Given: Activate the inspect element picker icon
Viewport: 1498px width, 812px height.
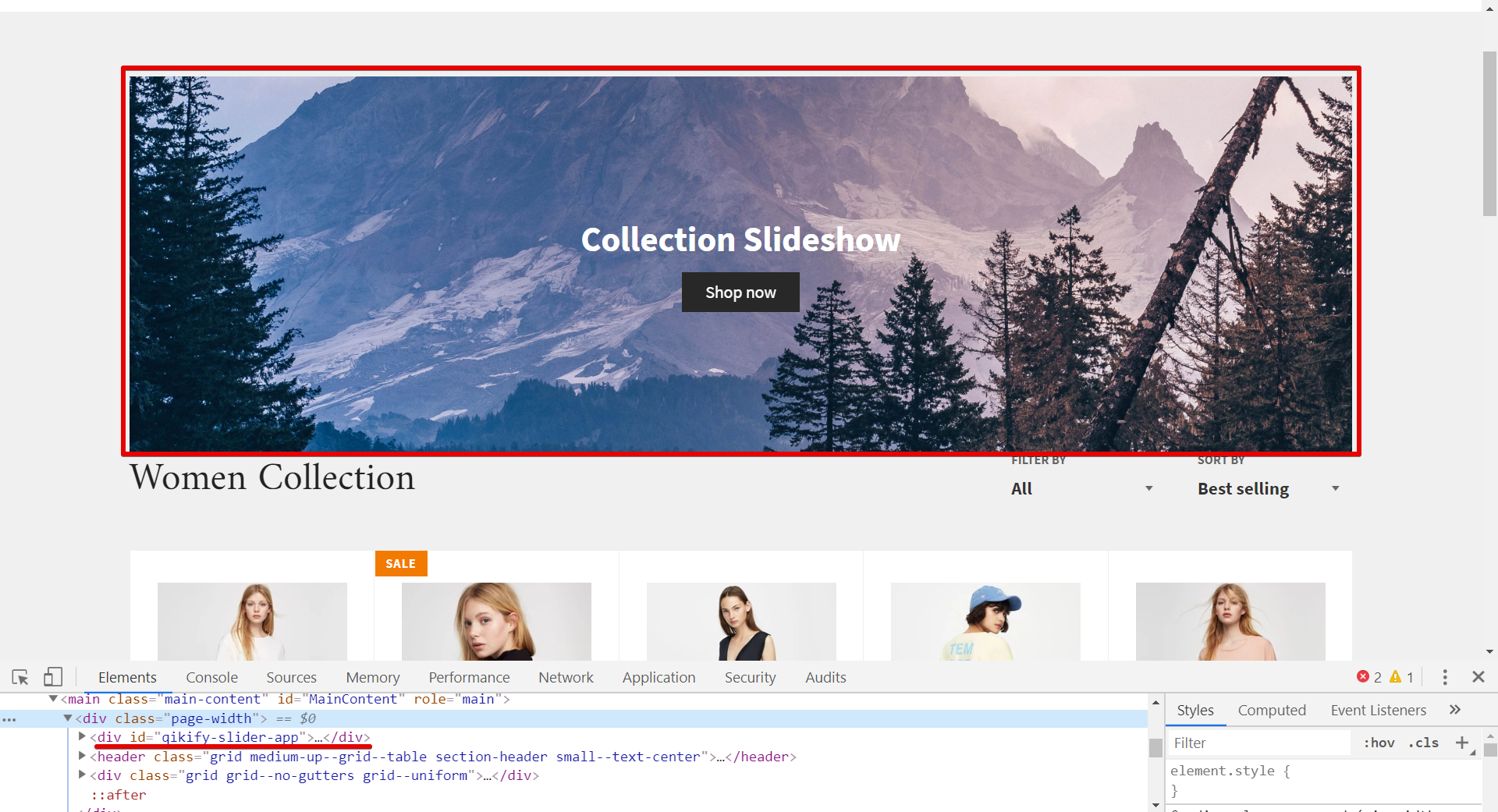Looking at the screenshot, I should [x=20, y=677].
